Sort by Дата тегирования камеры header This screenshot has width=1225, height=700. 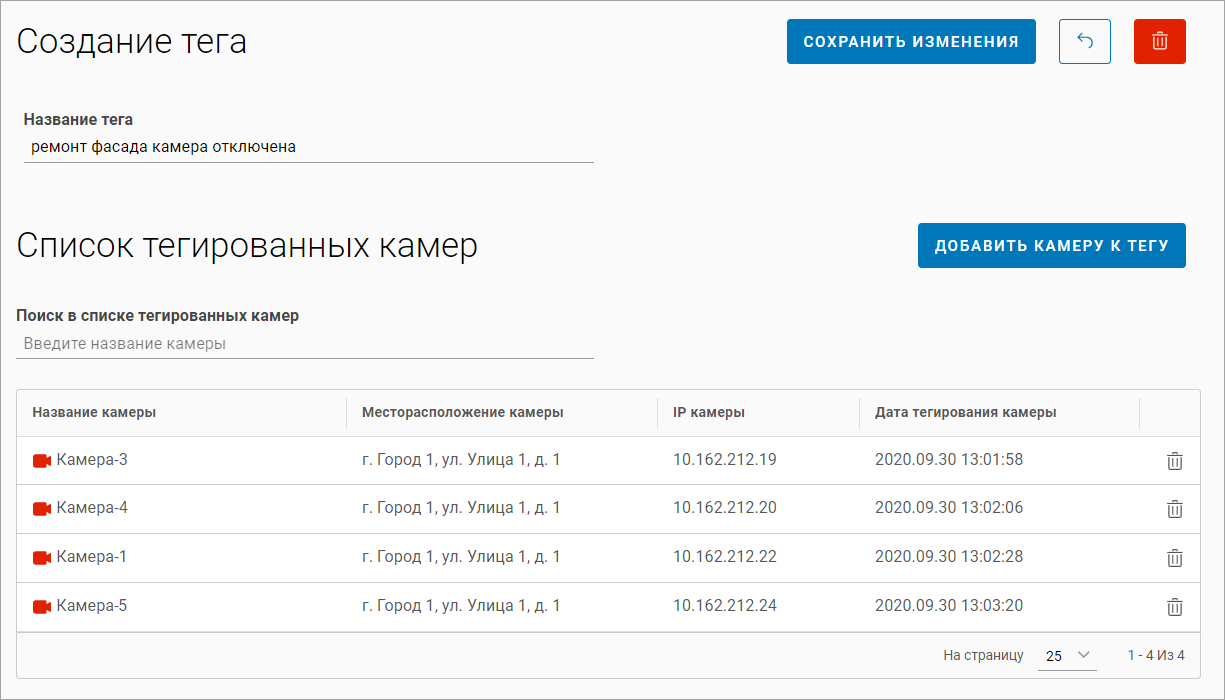click(x=965, y=412)
